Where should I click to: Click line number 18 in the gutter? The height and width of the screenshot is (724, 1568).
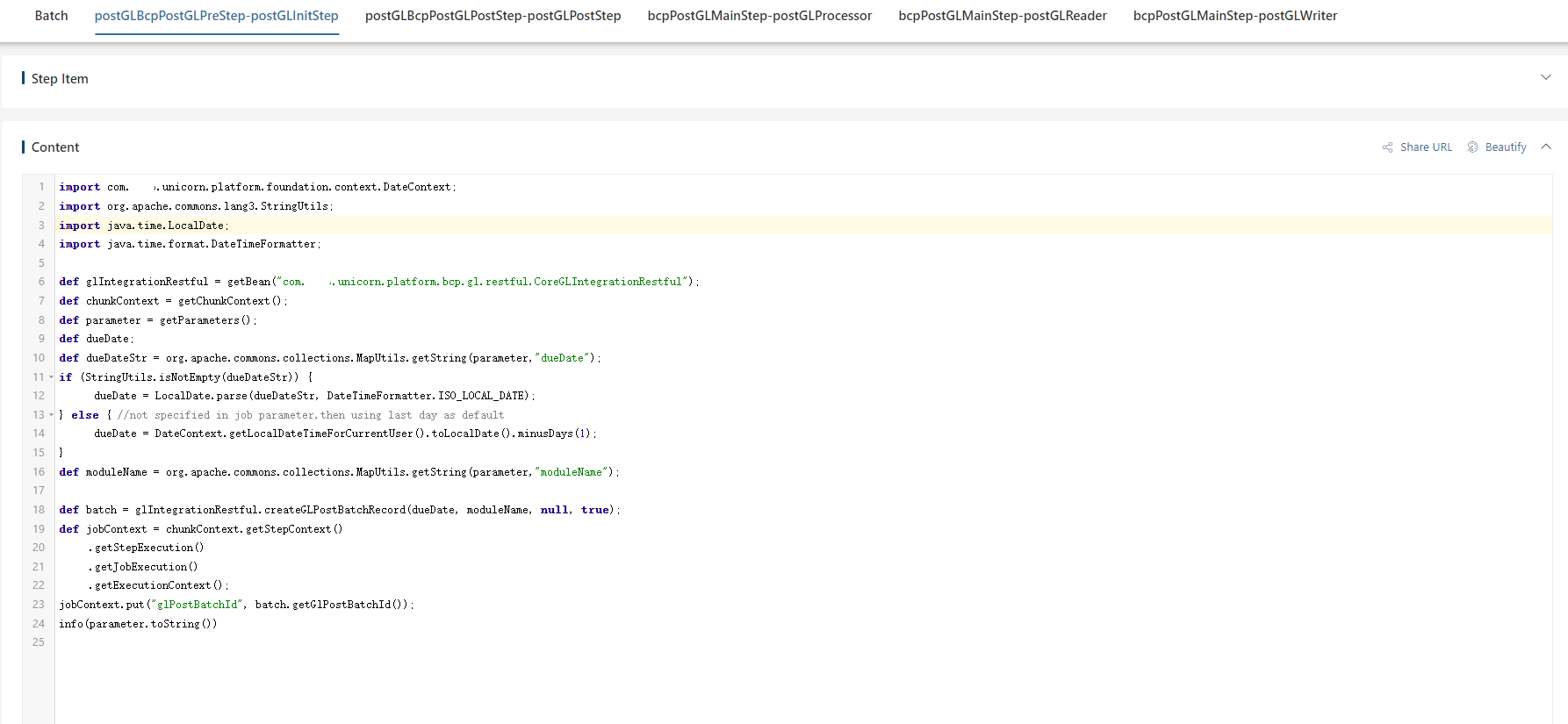39,510
